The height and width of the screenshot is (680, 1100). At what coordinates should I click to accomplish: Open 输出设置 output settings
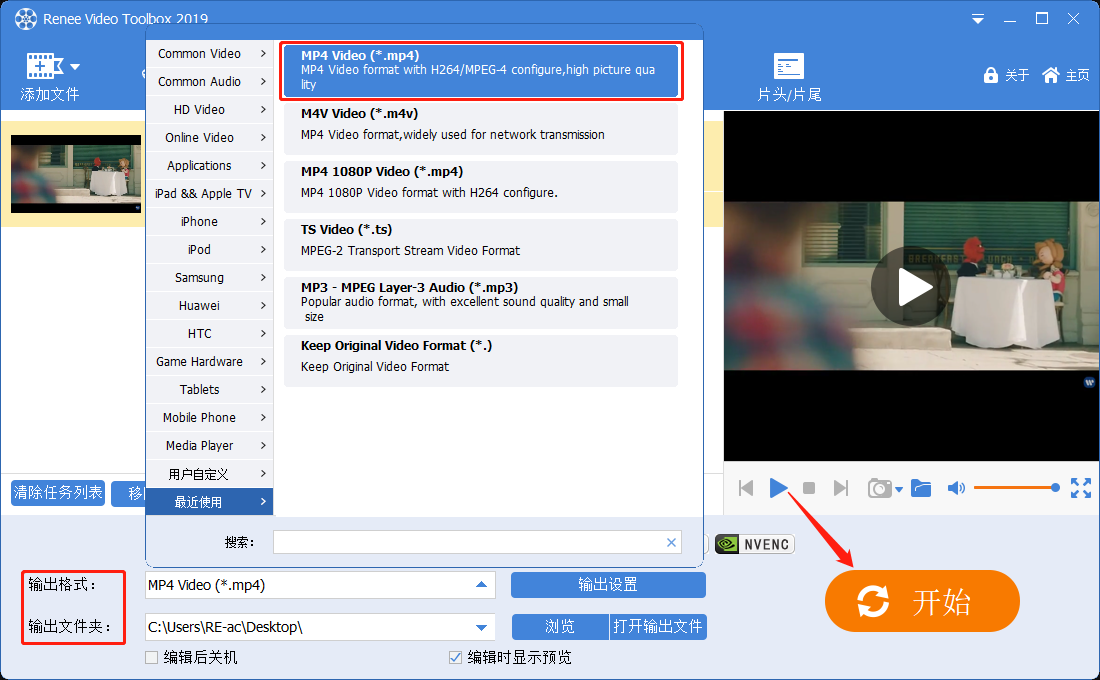coord(608,585)
